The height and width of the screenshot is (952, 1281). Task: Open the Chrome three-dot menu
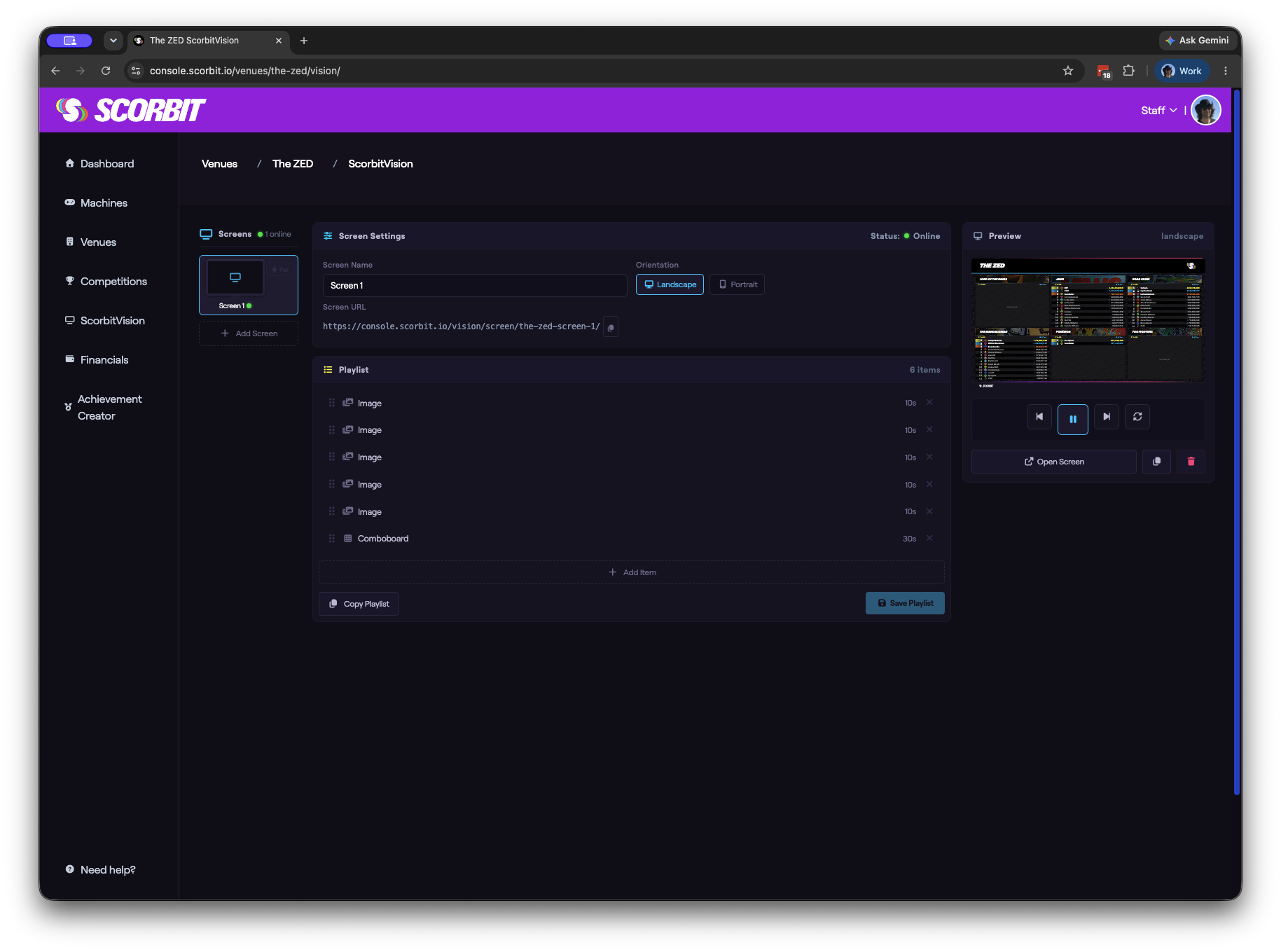click(1225, 71)
